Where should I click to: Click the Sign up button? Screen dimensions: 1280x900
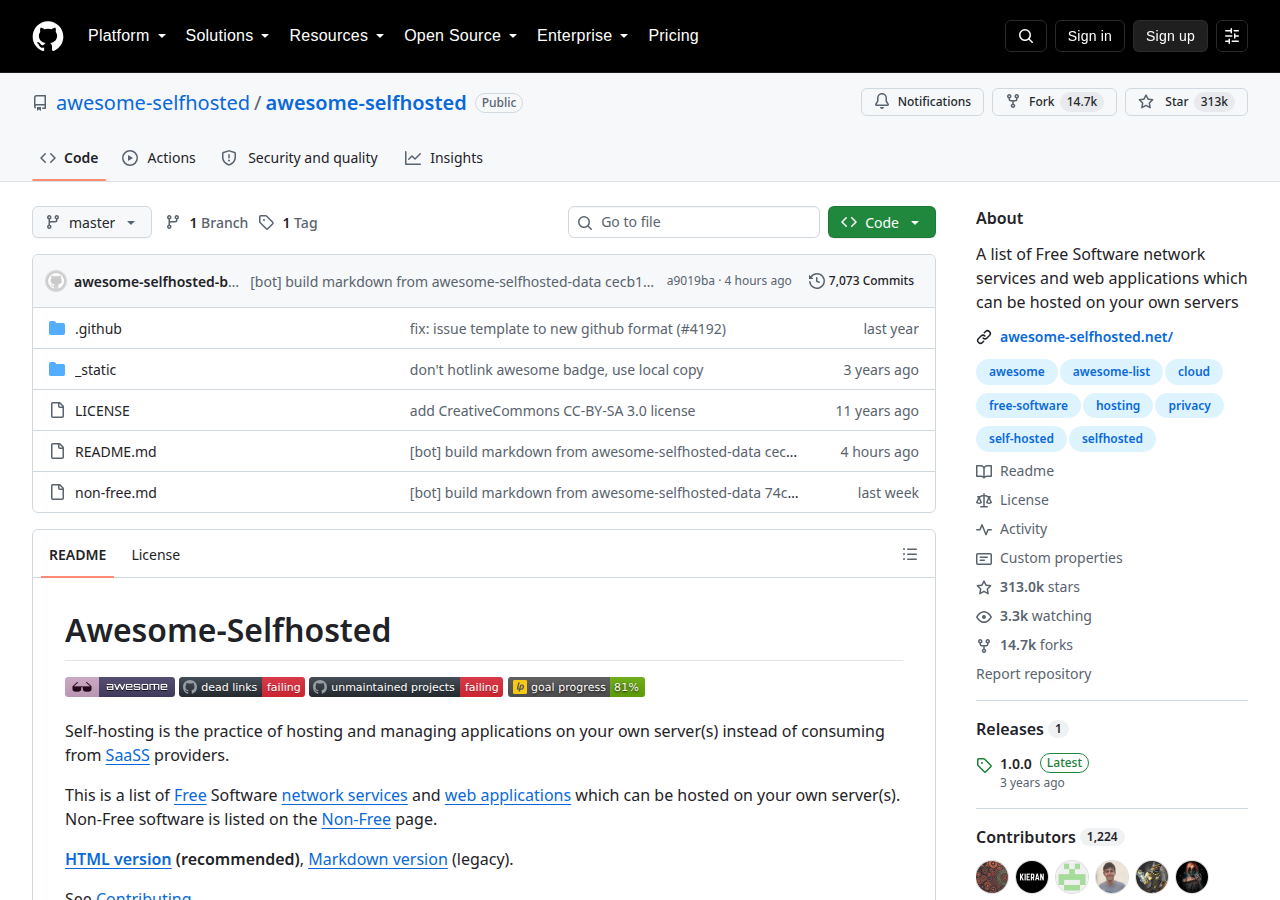click(x=1170, y=36)
